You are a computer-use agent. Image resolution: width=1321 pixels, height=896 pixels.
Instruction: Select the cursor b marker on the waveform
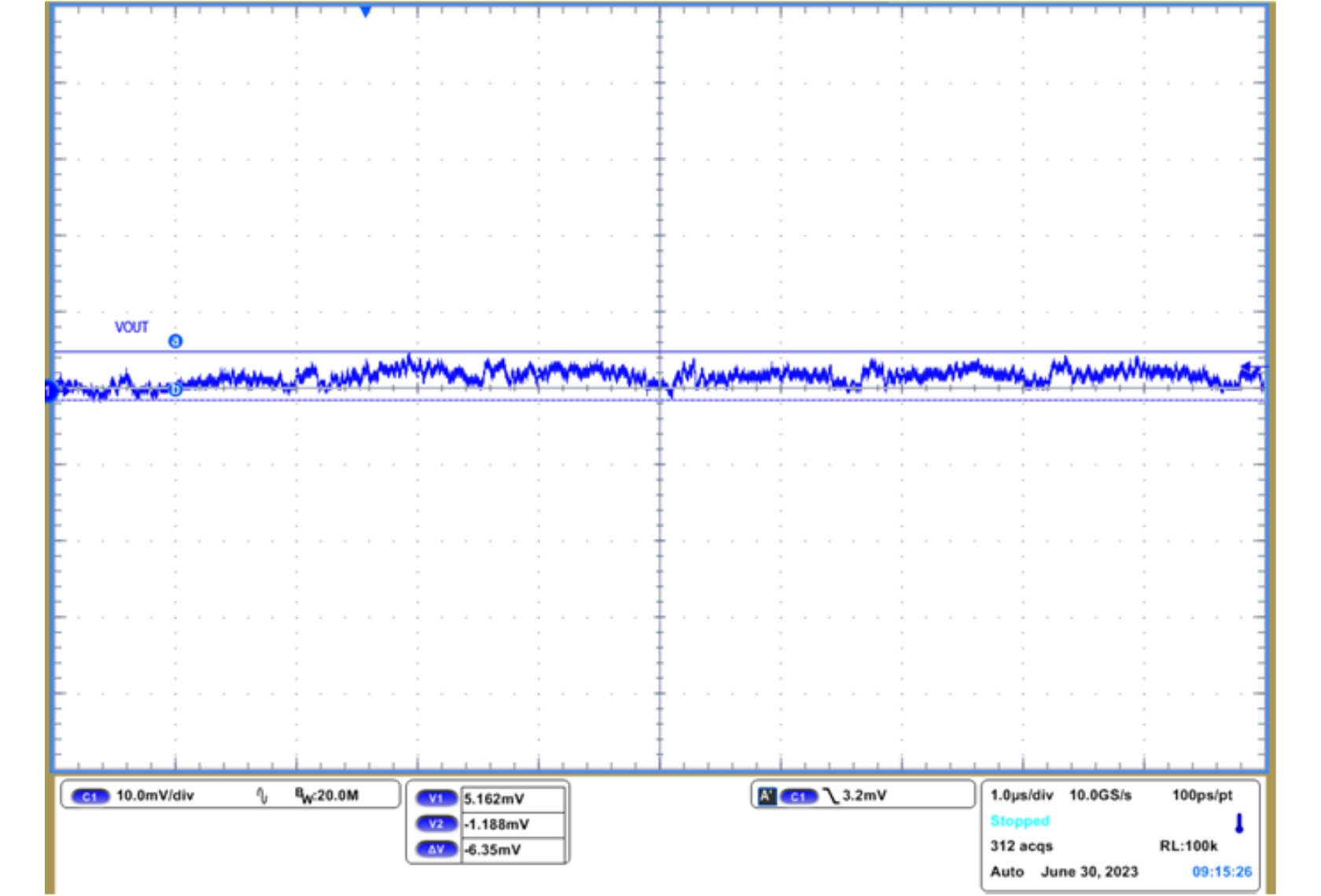[x=175, y=387]
